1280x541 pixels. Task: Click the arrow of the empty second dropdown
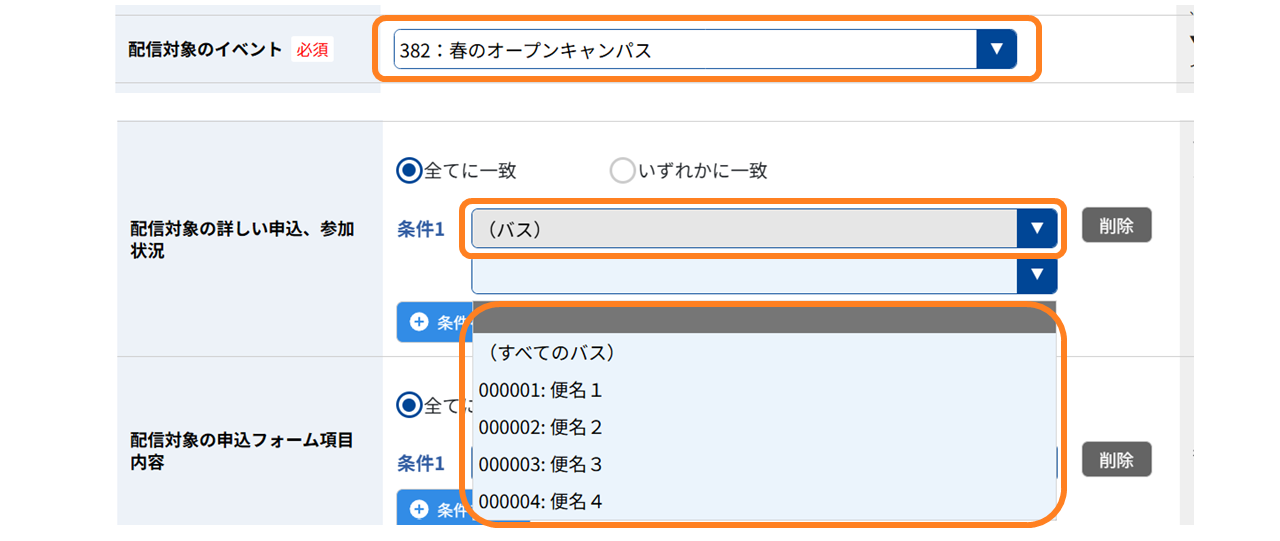click(1037, 274)
